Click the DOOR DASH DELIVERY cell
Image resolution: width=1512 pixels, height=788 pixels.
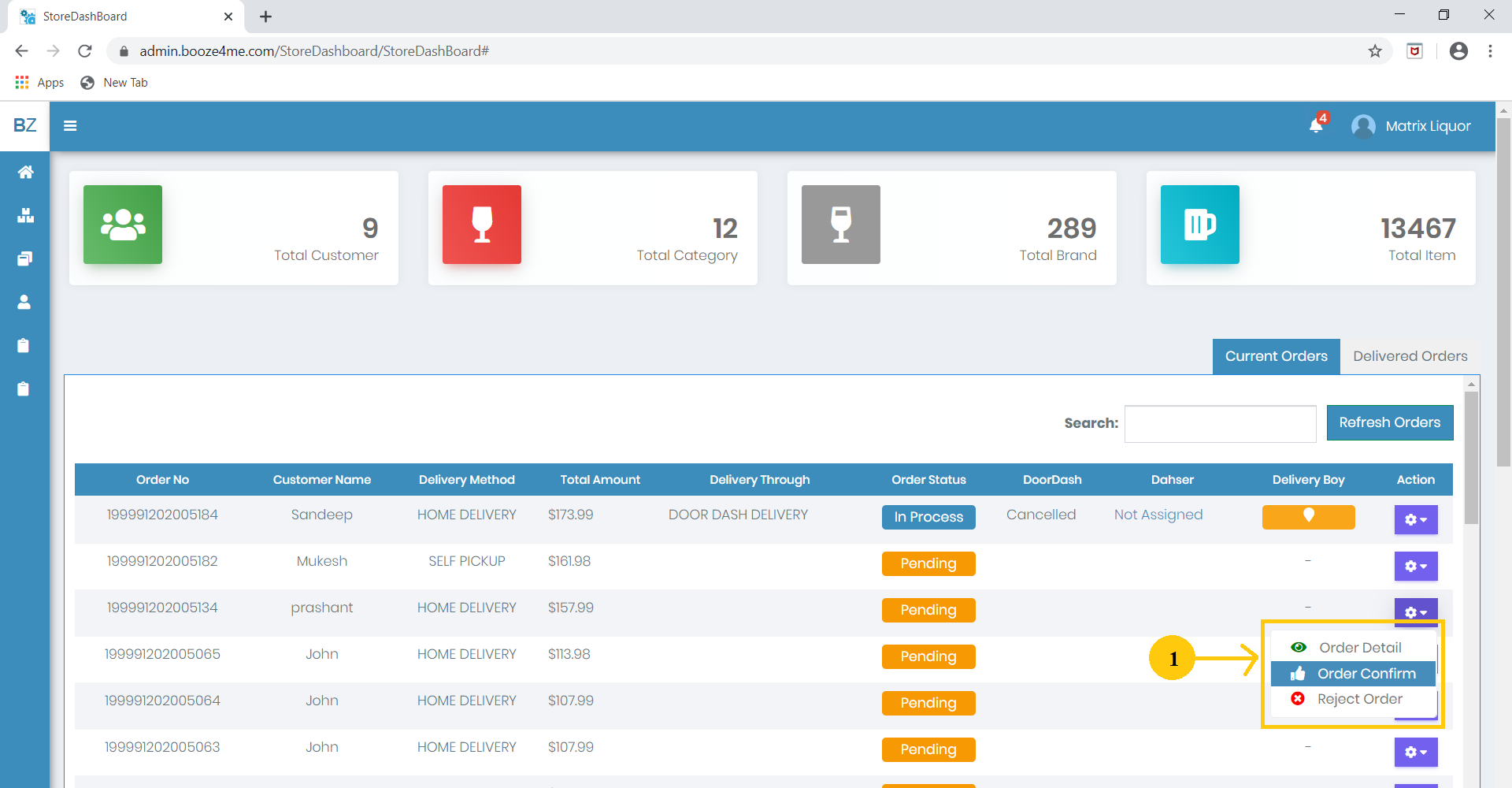(x=738, y=515)
